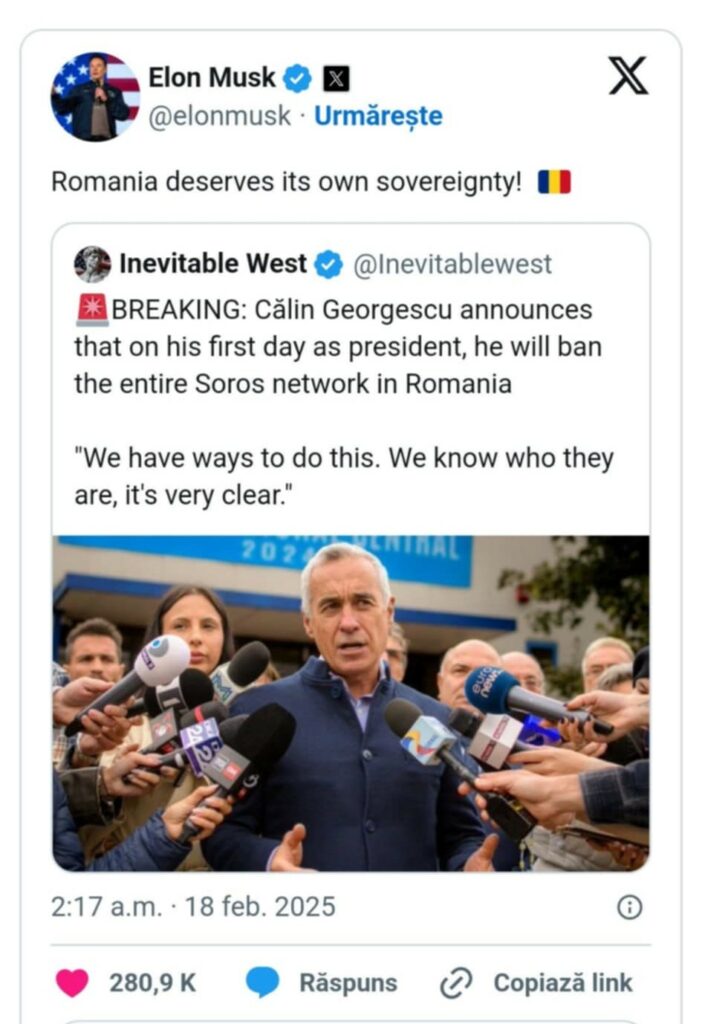Open the 2:17 a.m. 18 feb. 2025 timestamp
The height and width of the screenshot is (1024, 702).
click(x=193, y=907)
